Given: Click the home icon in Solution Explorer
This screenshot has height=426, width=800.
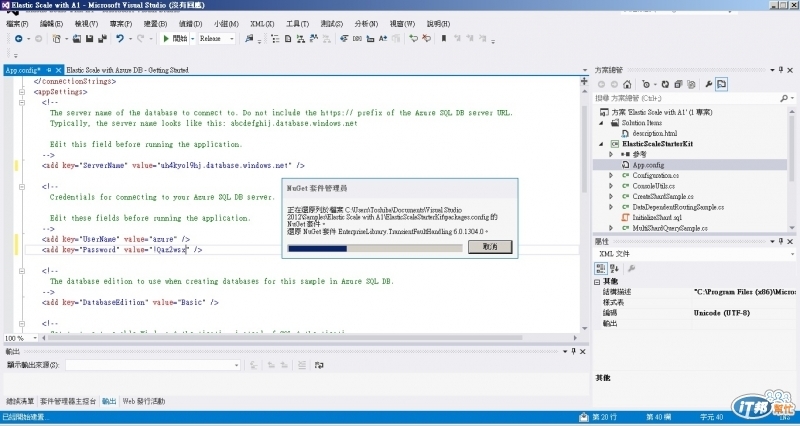Looking at the screenshot, I should point(627,85).
